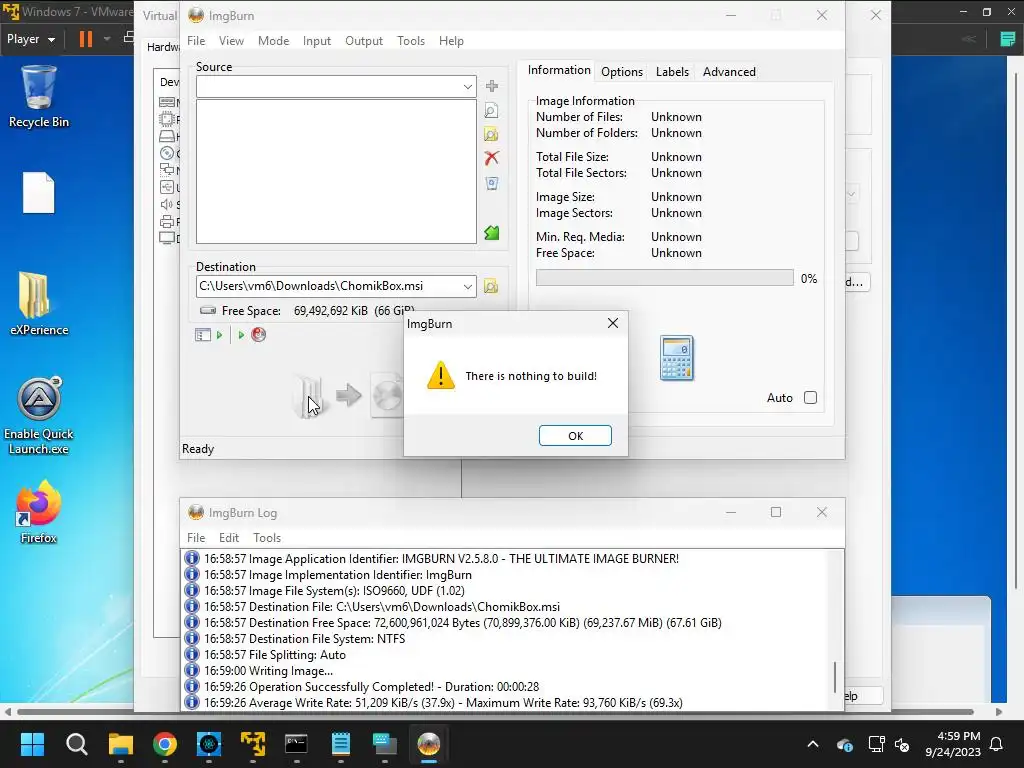
Task: Click VMware notes icon at top right
Action: 1008,39
